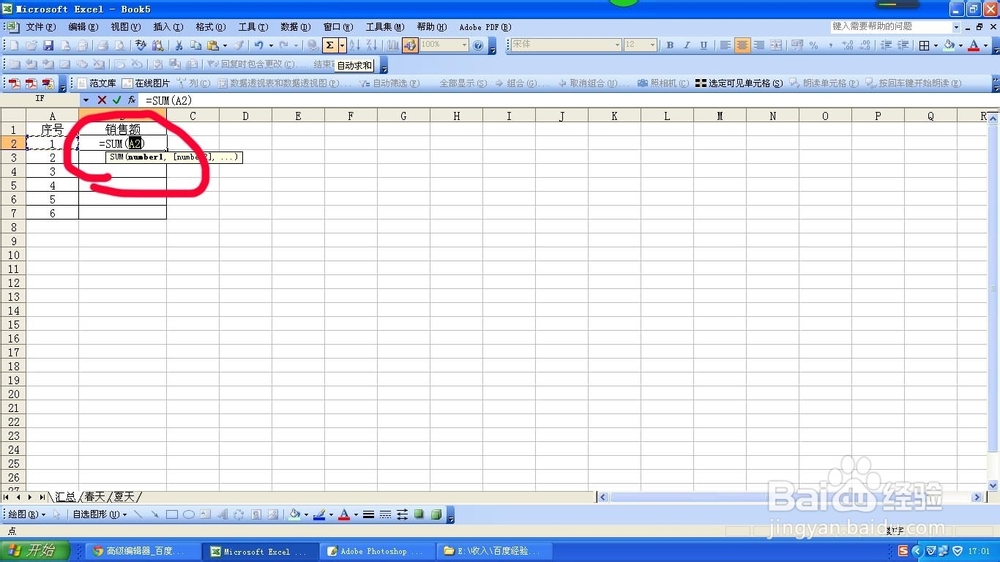This screenshot has height=562, width=1000.
Task: Click the 范文库 button
Action: pos(97,83)
